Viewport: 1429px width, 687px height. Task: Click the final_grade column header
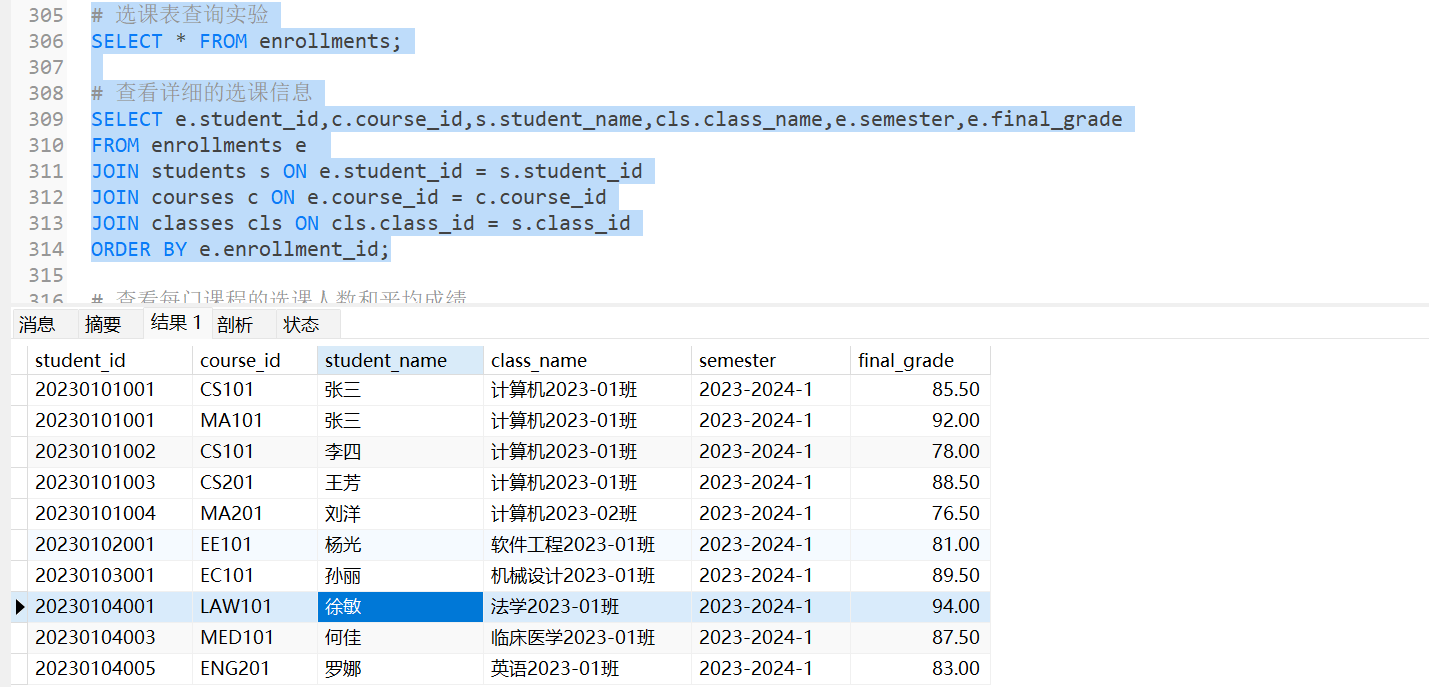tap(920, 360)
